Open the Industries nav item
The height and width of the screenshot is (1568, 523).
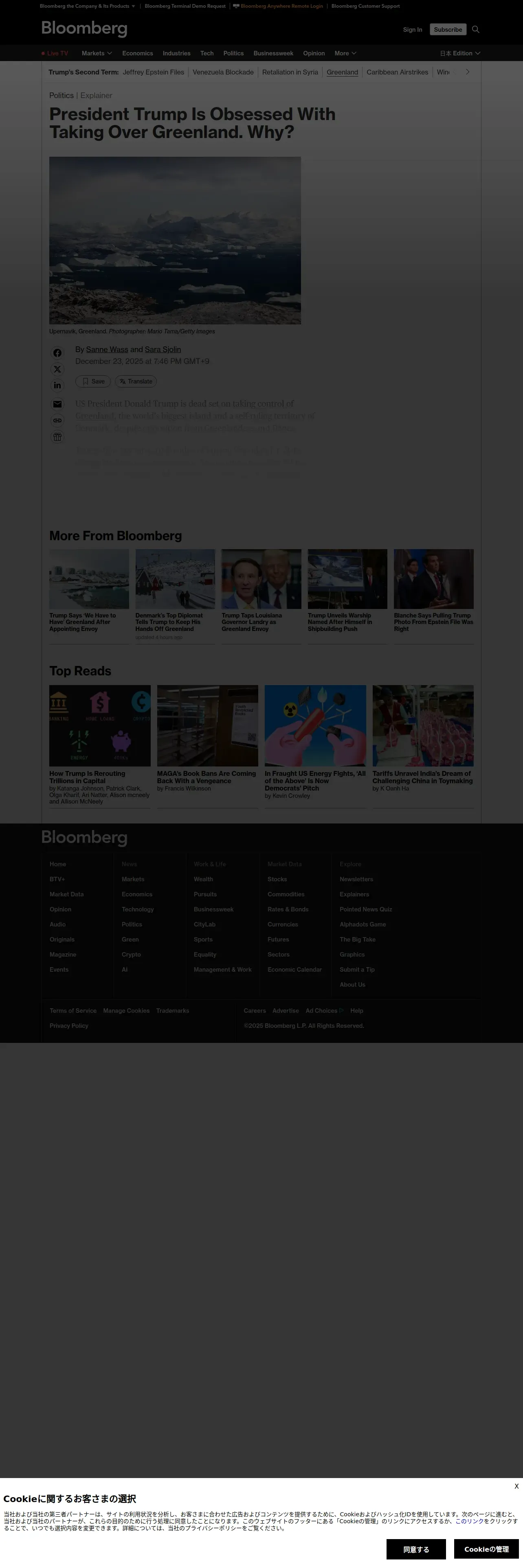click(x=176, y=54)
